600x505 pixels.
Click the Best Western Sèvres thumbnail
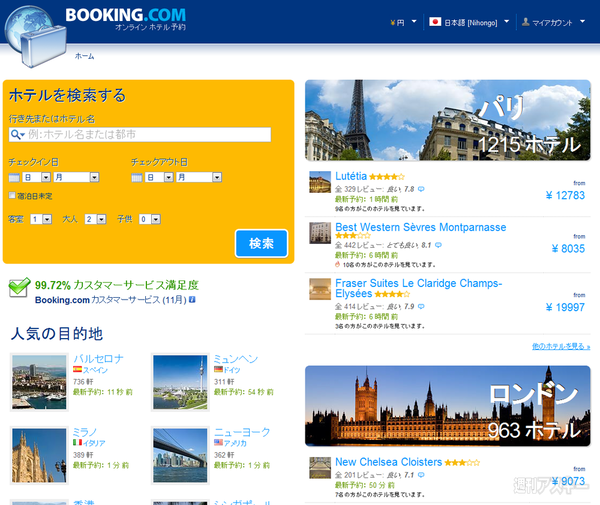(x=320, y=233)
